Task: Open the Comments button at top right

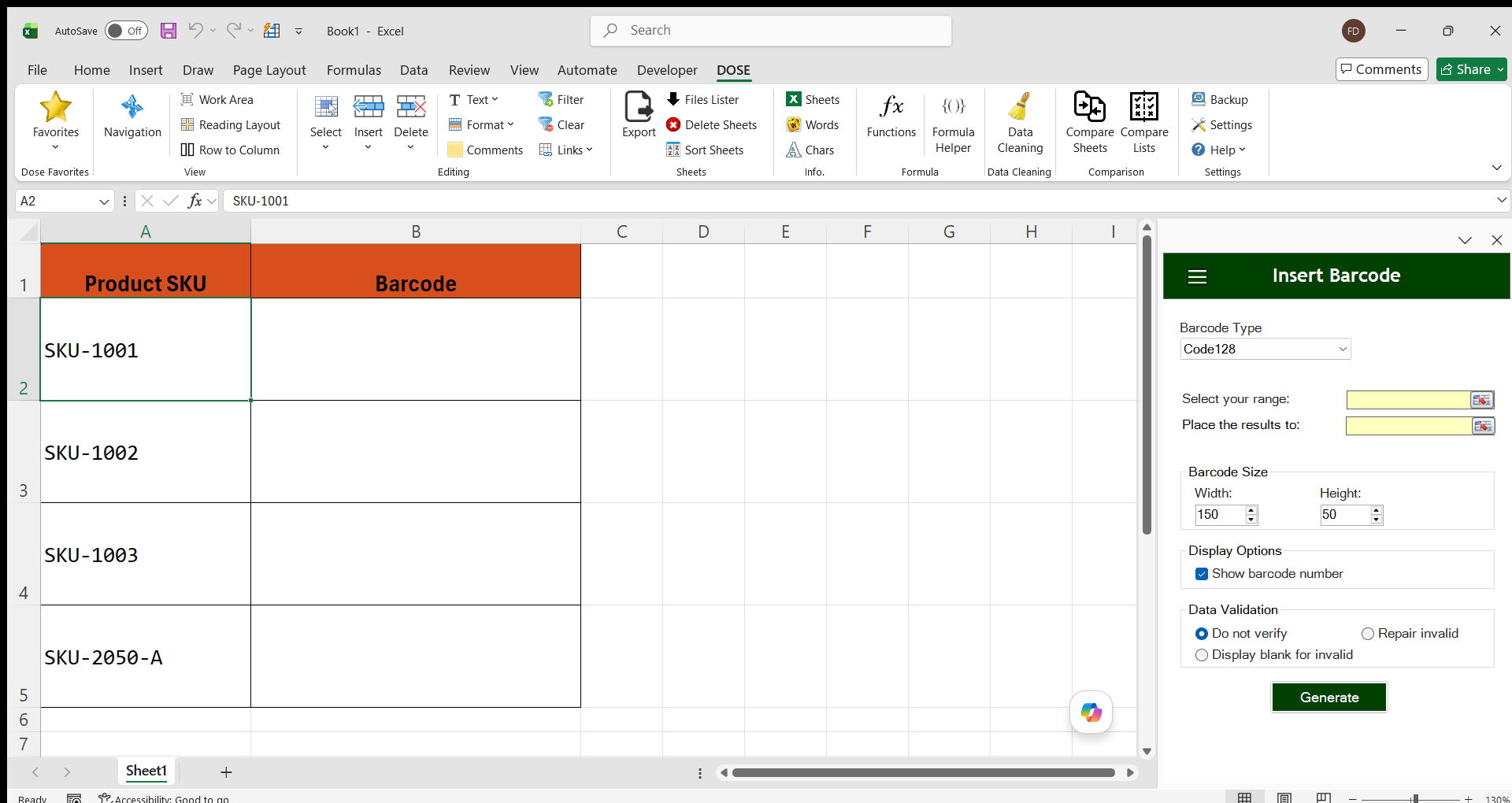Action: click(1382, 69)
